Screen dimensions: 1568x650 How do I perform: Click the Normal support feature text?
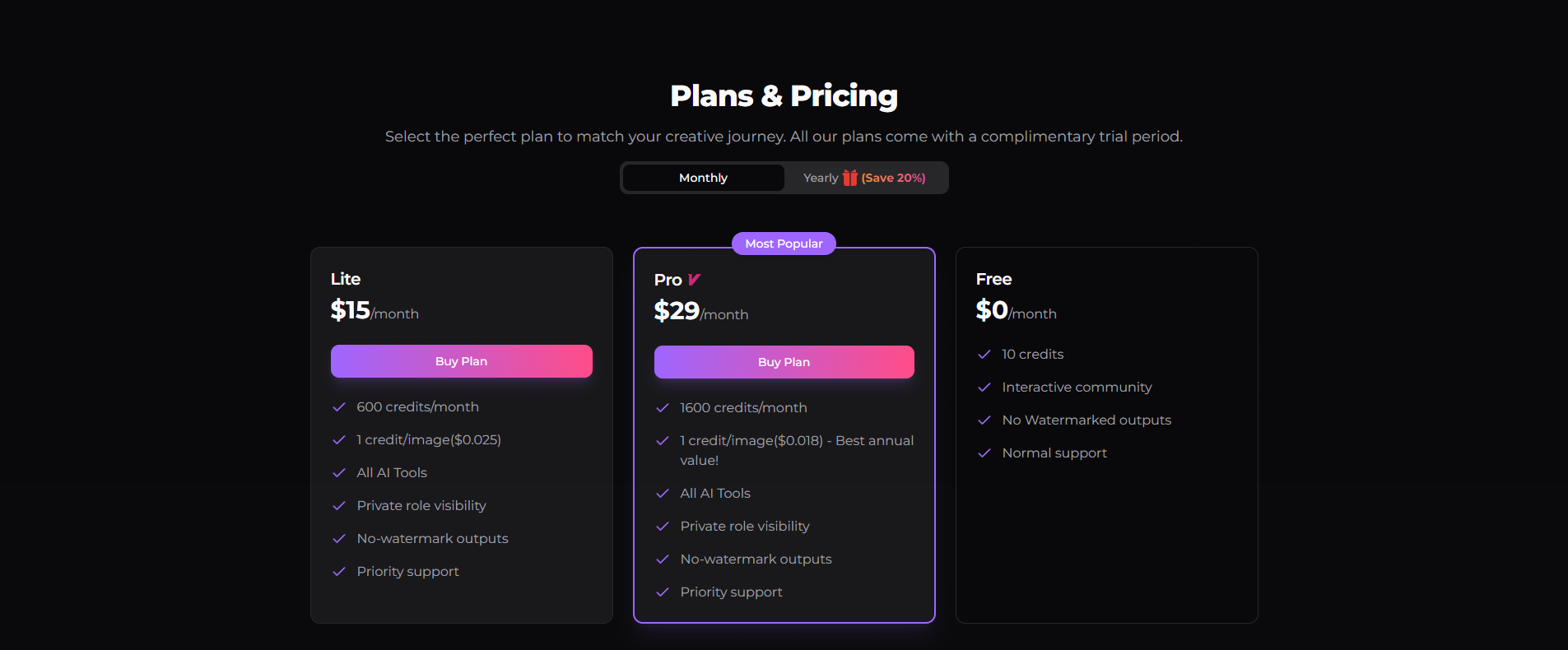(x=1054, y=453)
